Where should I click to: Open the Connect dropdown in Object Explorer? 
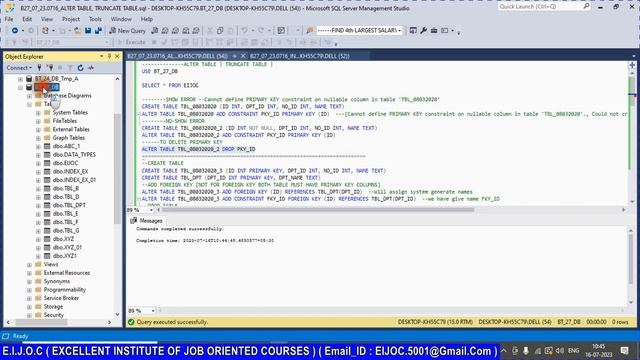(19, 68)
